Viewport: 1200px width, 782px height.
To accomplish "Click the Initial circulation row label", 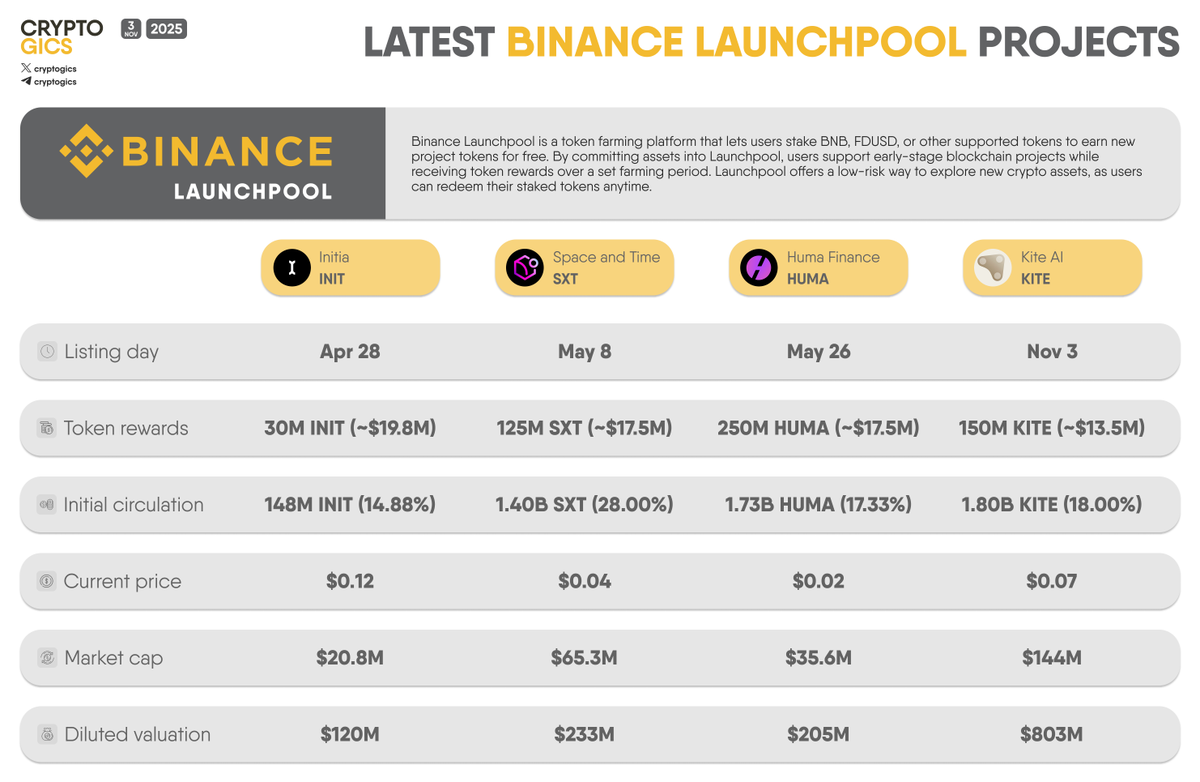I will pos(134,505).
